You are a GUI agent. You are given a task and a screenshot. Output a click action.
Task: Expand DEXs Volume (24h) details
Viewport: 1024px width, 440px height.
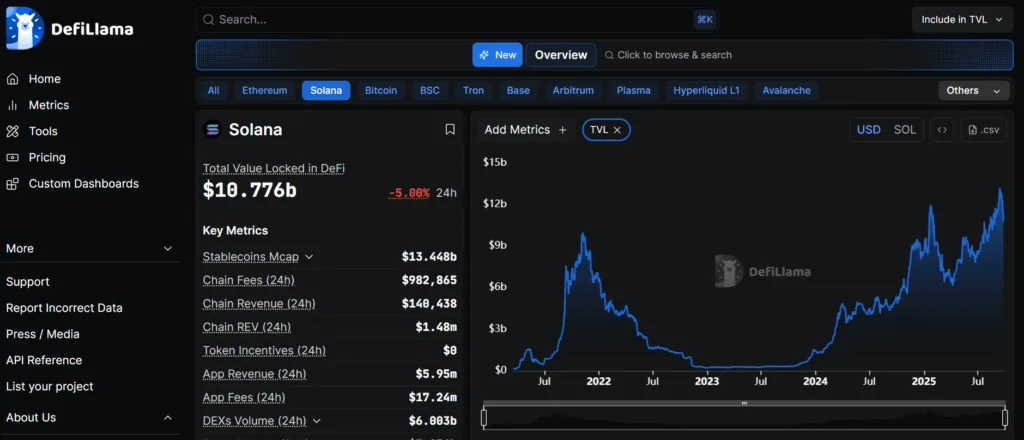317,421
